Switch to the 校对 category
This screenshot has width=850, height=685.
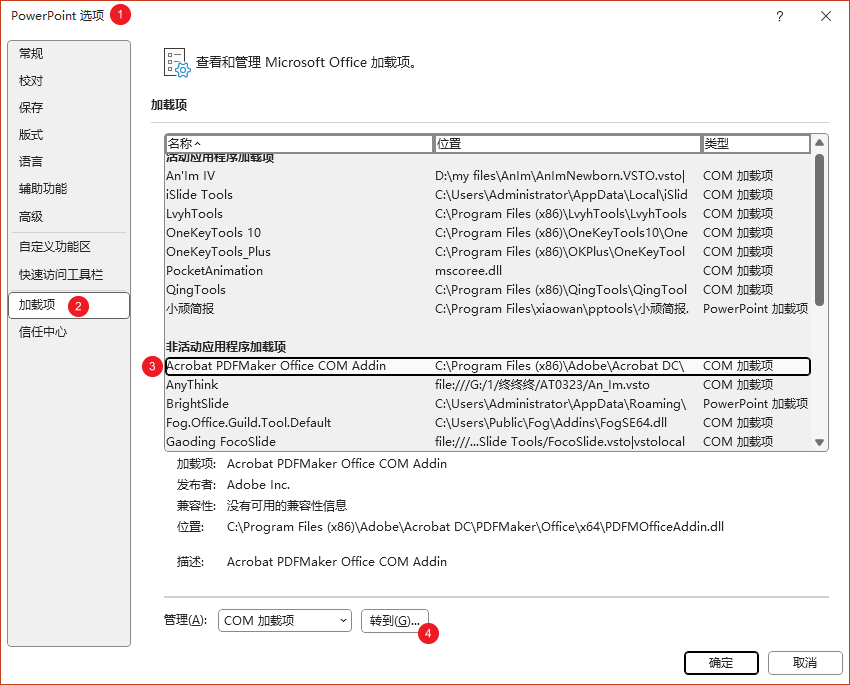click(x=32, y=81)
